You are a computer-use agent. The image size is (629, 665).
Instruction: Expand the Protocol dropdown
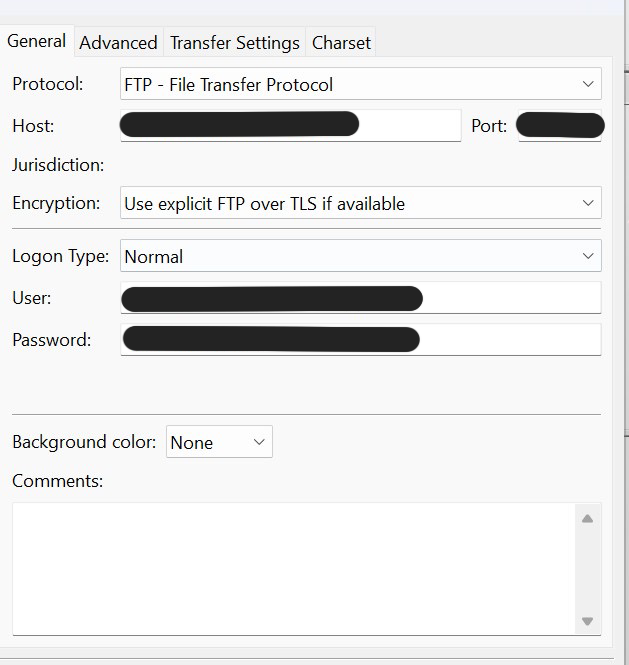[360, 85]
